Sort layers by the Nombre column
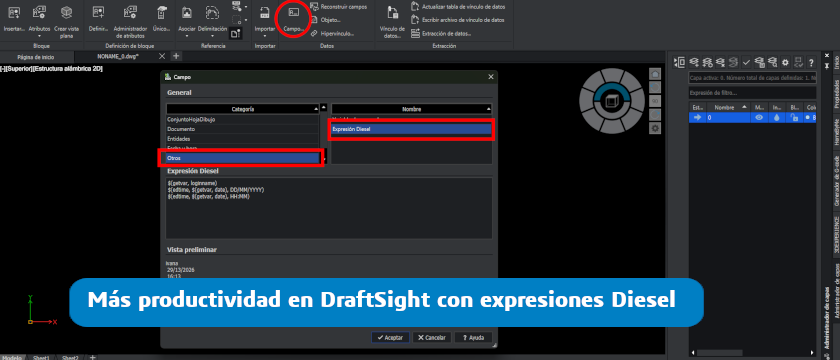Viewport: 840px width, 360px height. 729,107
